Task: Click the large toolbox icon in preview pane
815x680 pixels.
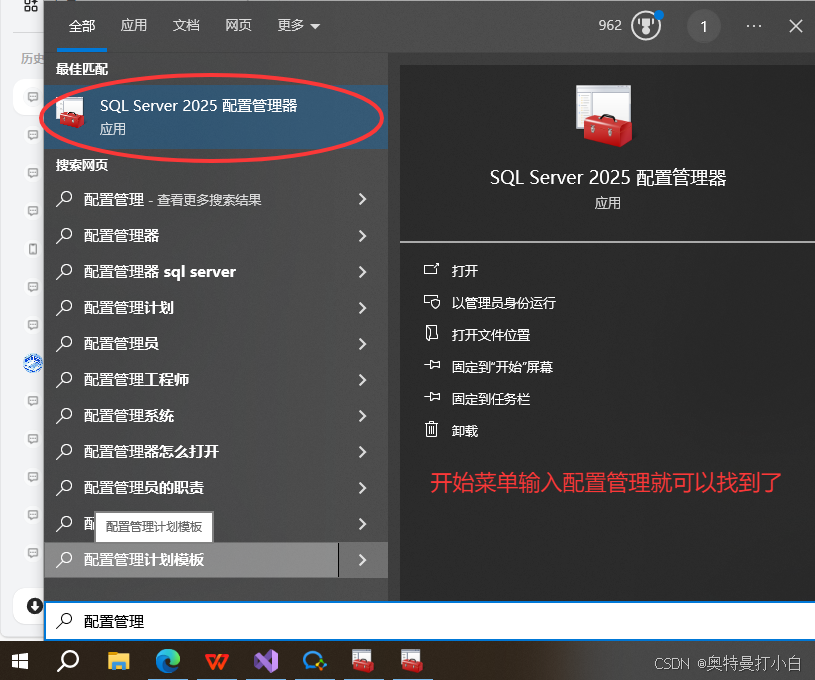Action: 604,115
